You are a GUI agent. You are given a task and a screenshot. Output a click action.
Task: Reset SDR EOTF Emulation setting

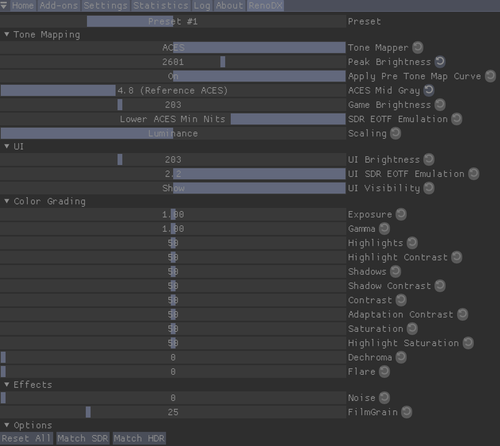coord(457,119)
